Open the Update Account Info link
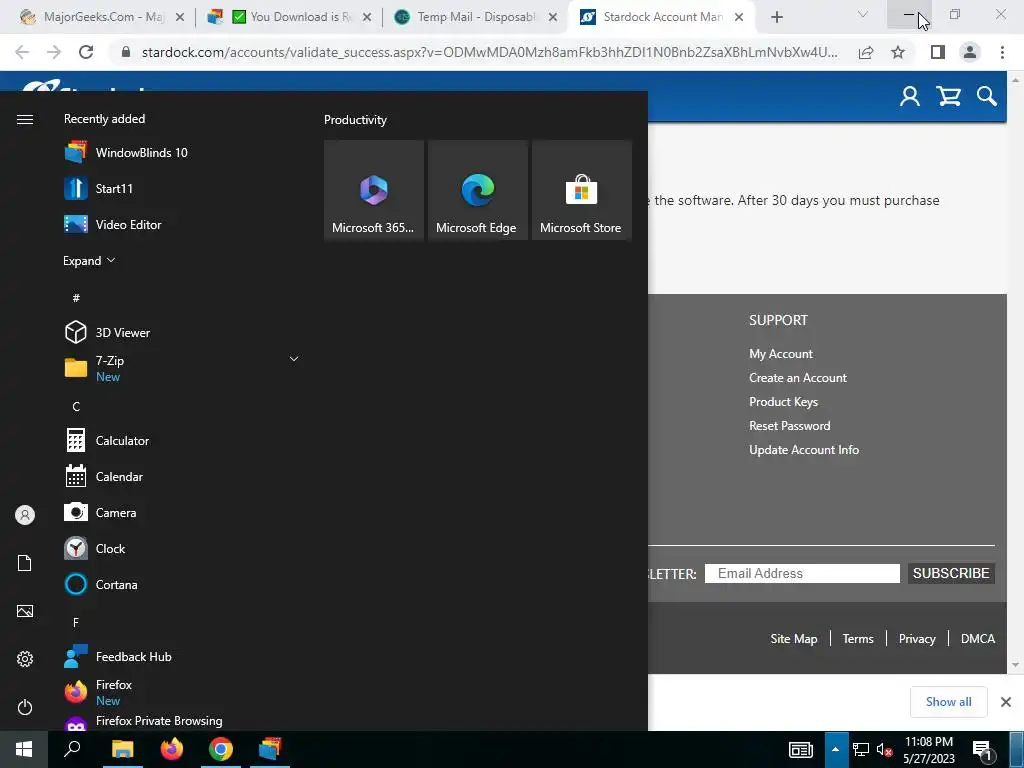 pos(804,450)
